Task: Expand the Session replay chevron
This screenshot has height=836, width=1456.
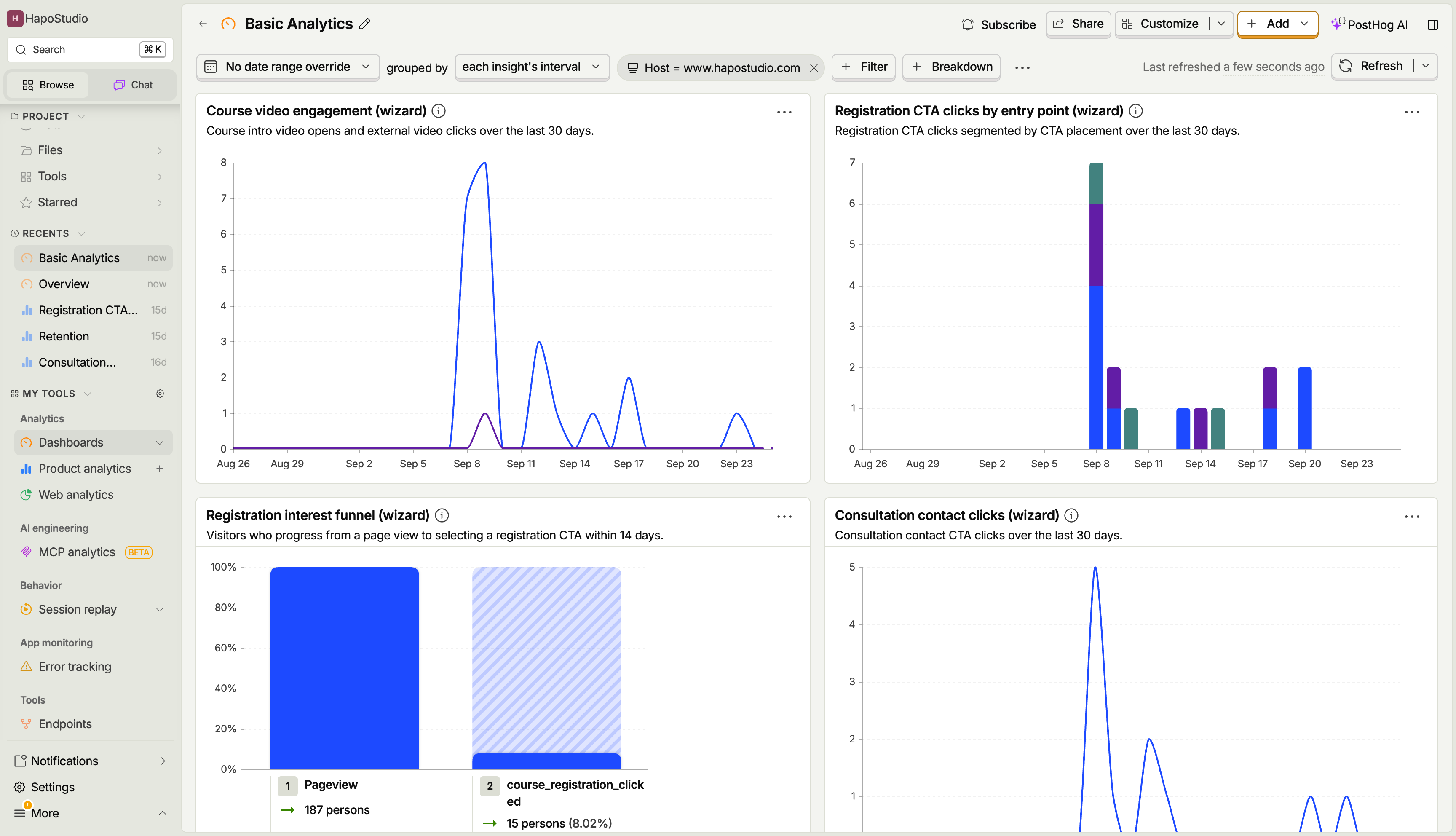Action: [160, 610]
